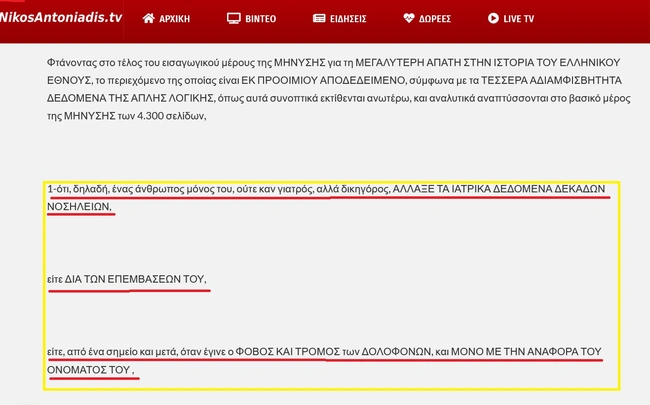
Task: Click the play circle icon beside LIVE TV
Action: 493,18
